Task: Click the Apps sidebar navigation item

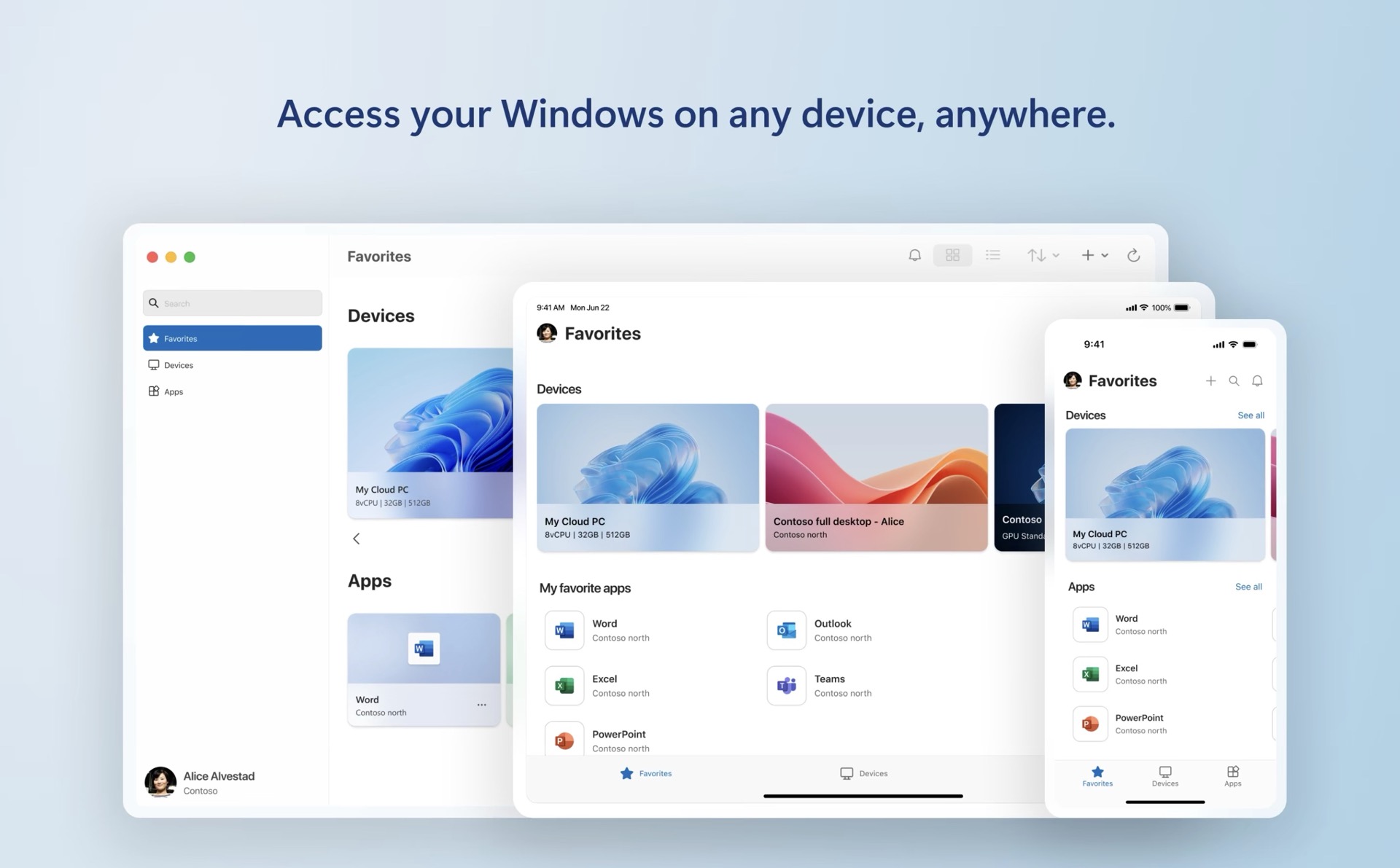Action: (174, 391)
